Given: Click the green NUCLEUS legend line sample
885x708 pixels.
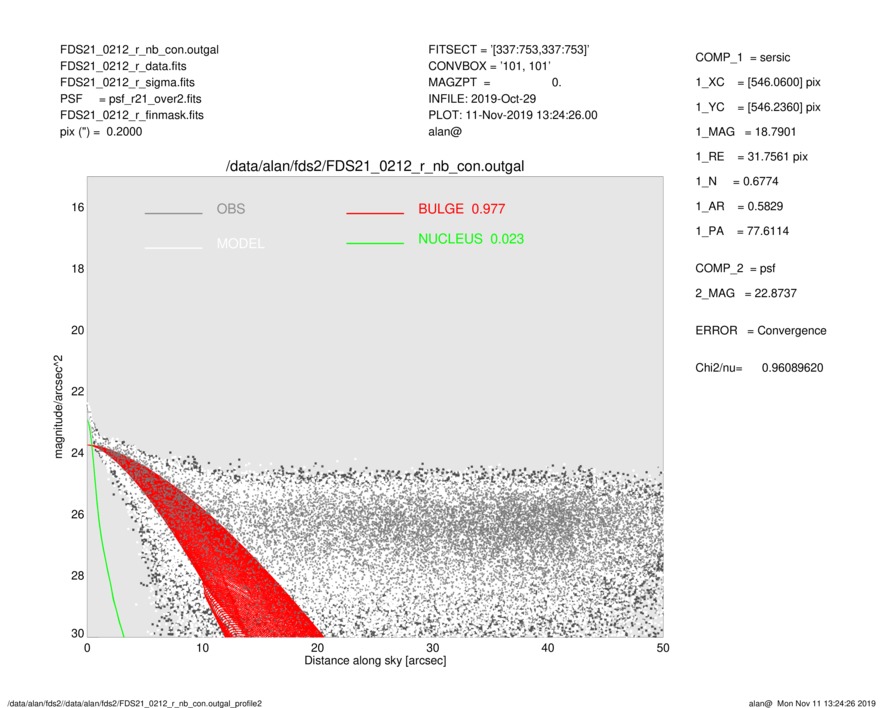Looking at the screenshot, I should pyautogui.click(x=375, y=243).
